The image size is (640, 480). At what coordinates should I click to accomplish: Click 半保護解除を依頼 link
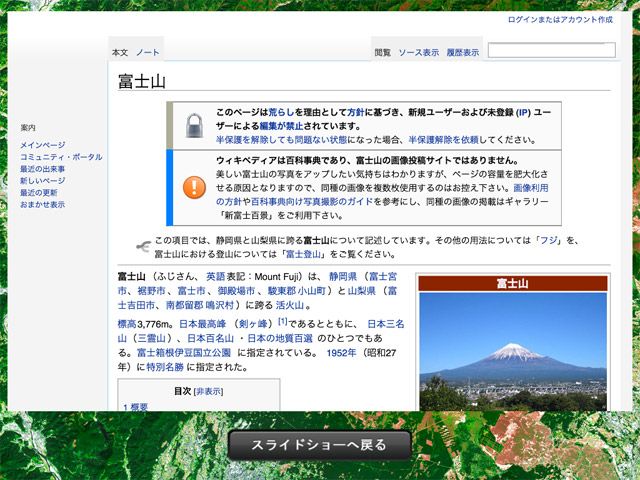click(444, 140)
